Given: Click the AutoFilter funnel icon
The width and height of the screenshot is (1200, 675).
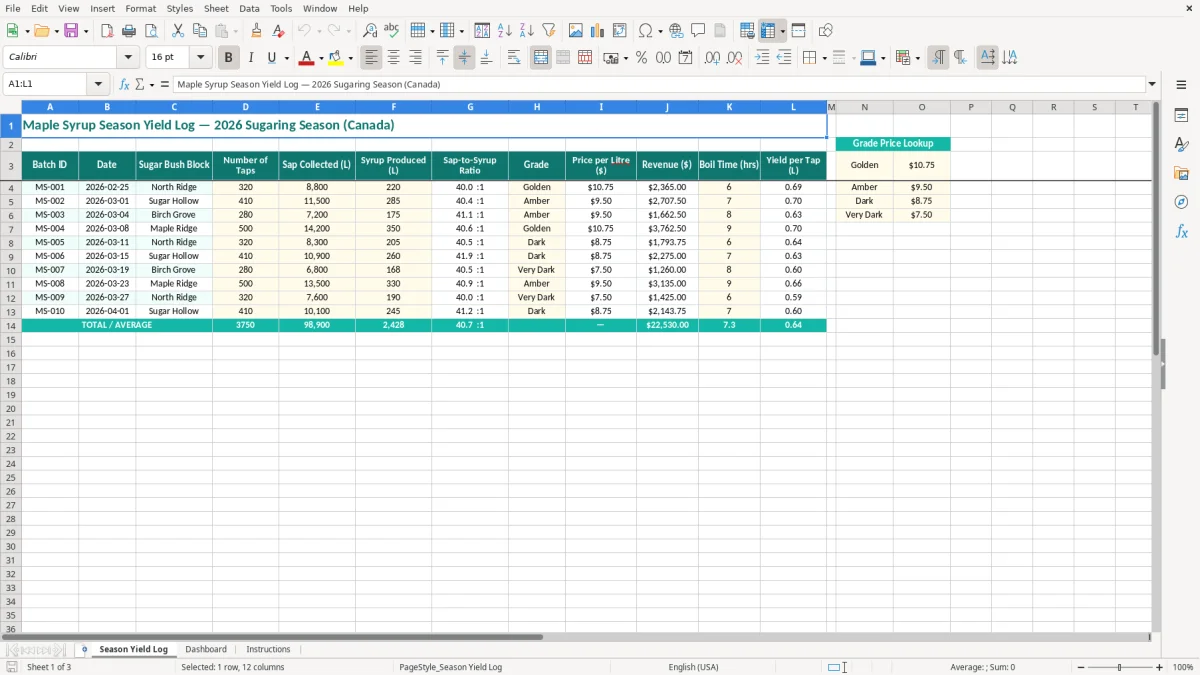Looking at the screenshot, I should point(549,31).
